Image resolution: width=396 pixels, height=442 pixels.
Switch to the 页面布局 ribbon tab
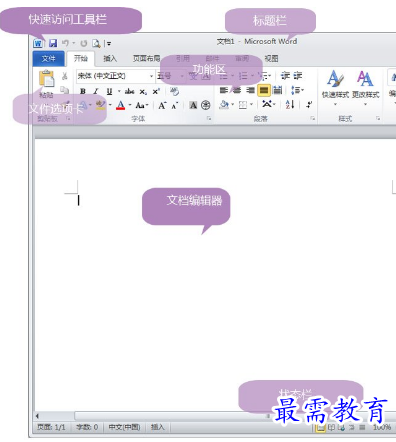146,59
